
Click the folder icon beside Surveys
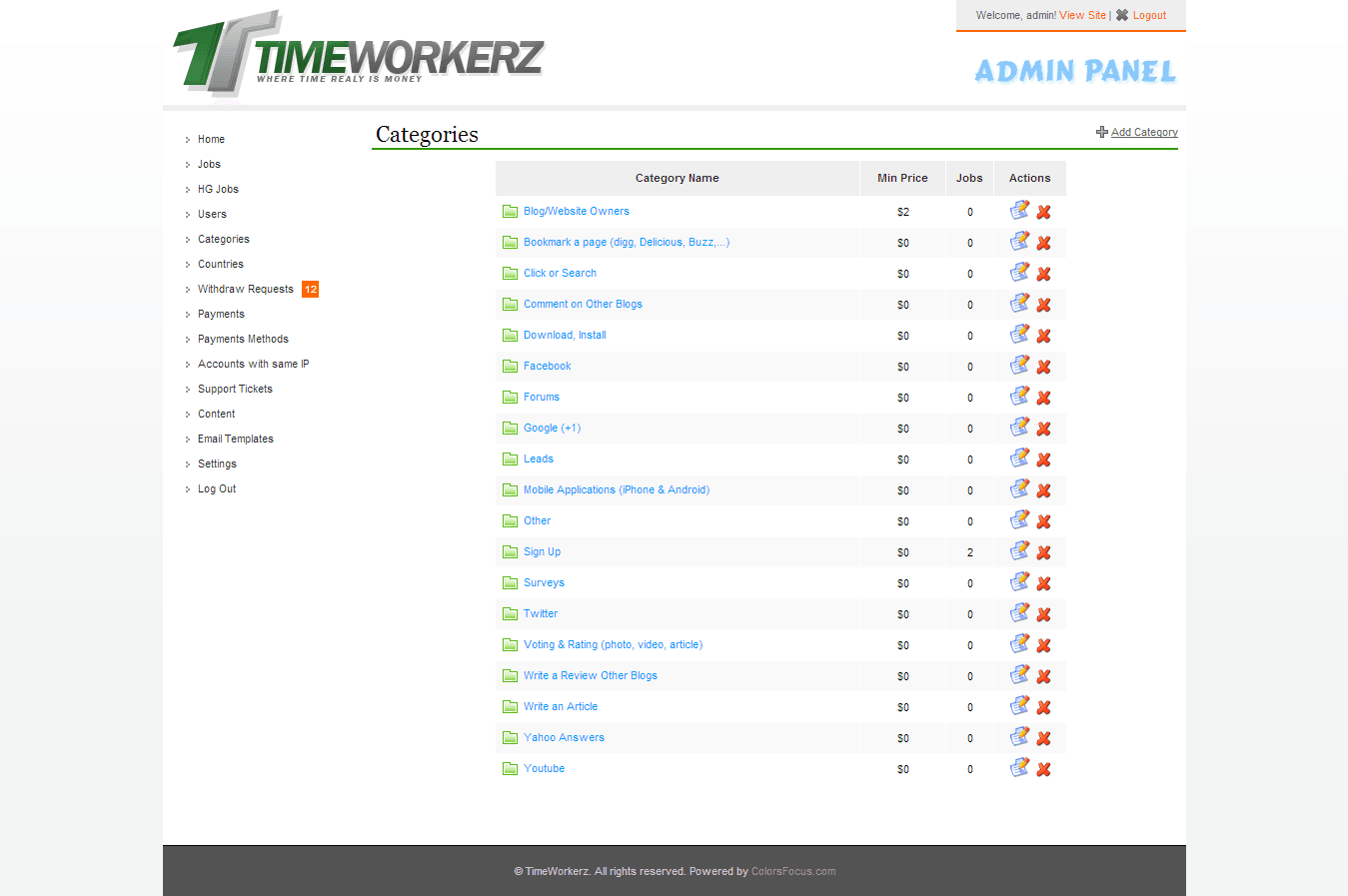[x=510, y=583]
